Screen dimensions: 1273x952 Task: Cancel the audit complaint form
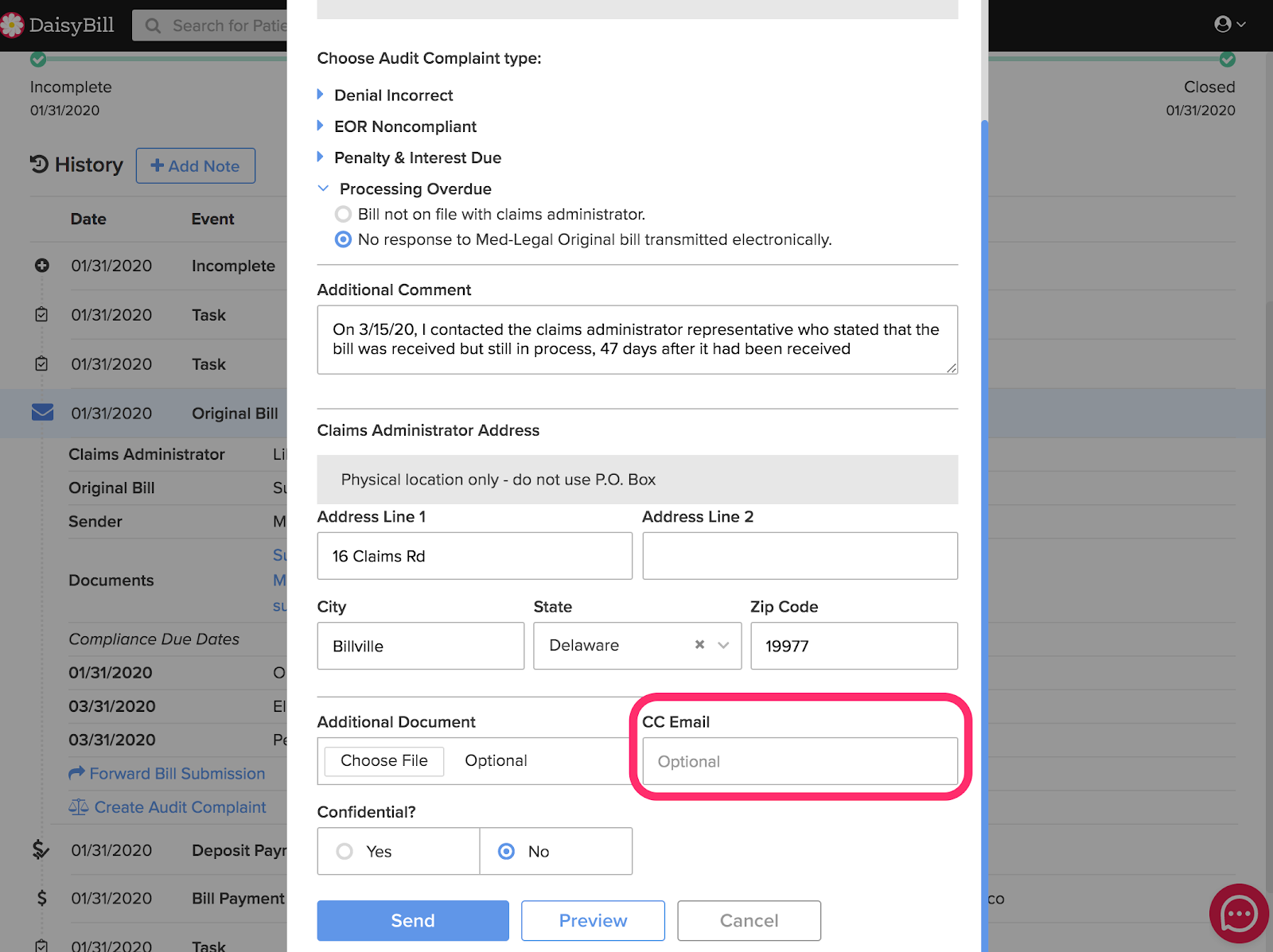pyautogui.click(x=749, y=920)
